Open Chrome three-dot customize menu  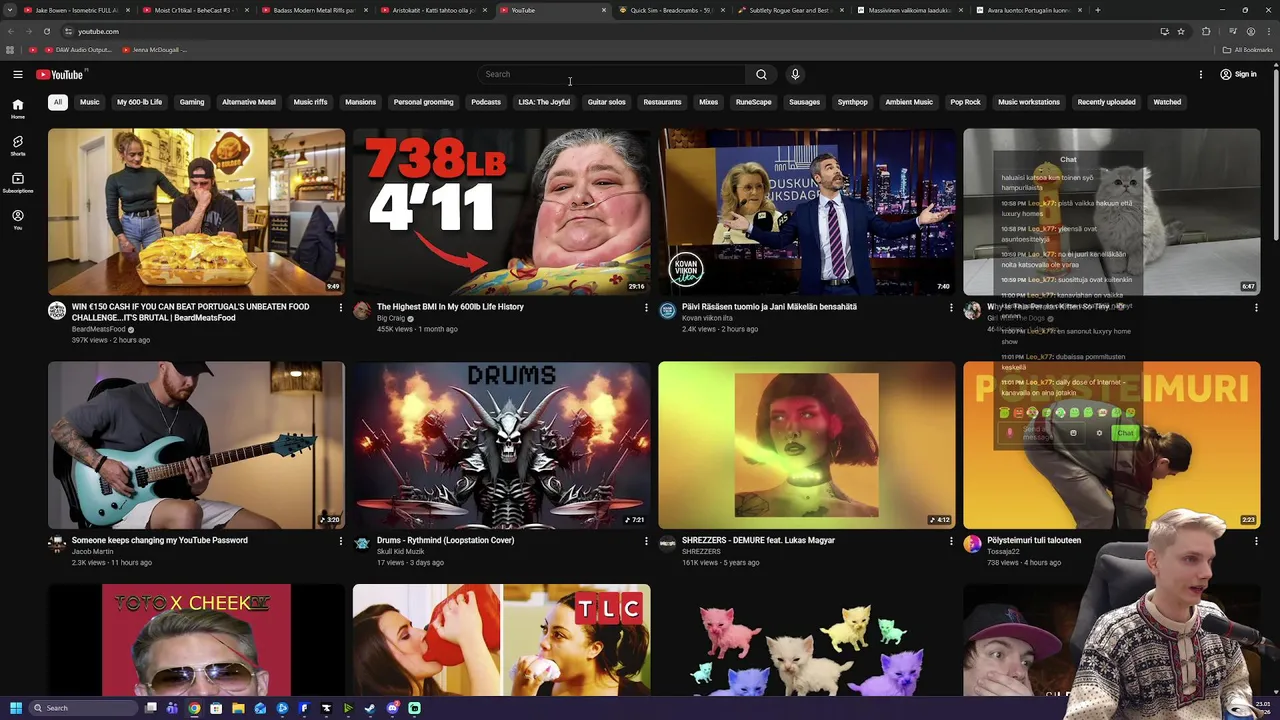[1268, 31]
